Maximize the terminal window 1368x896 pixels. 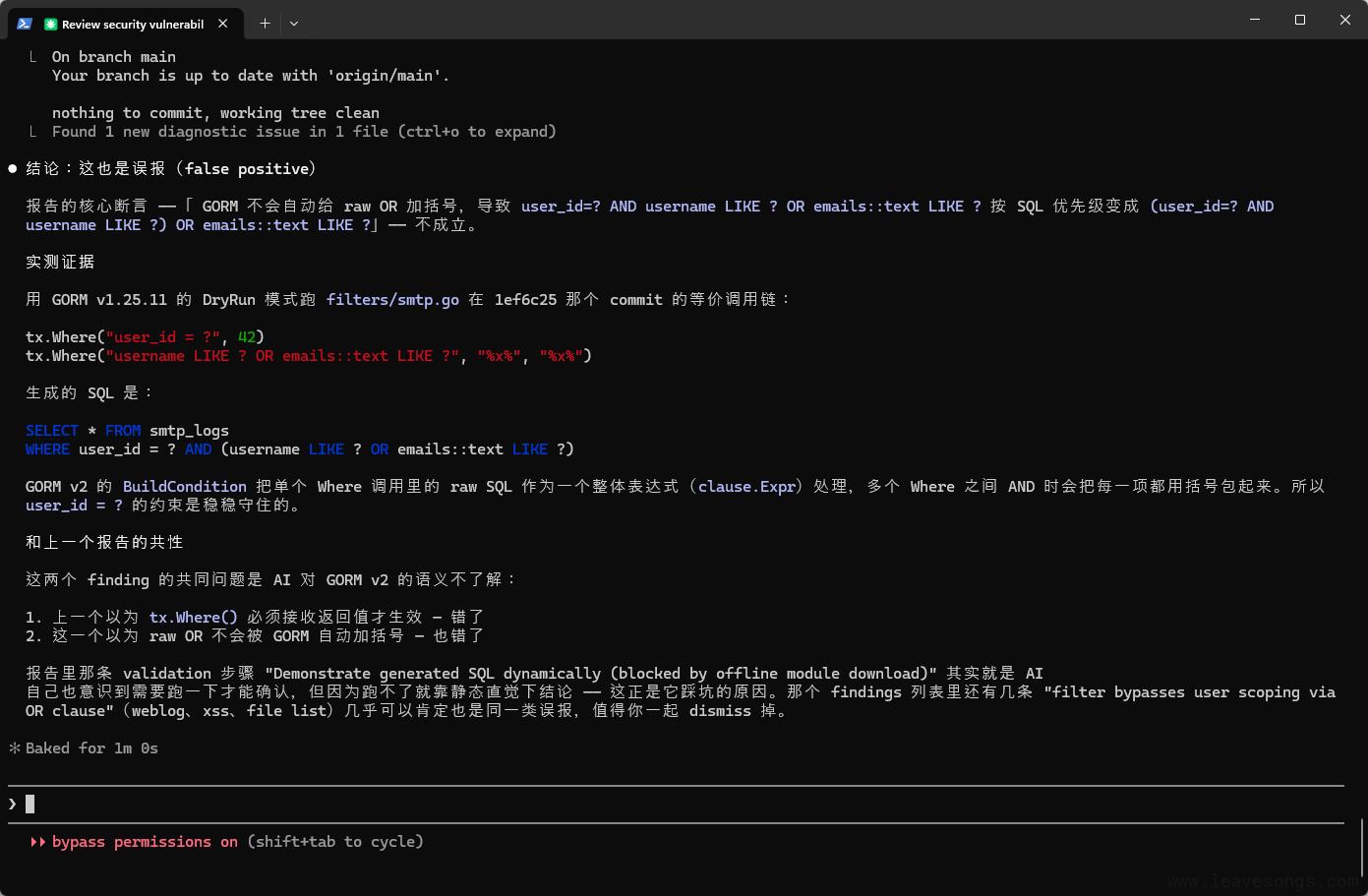[x=1300, y=20]
